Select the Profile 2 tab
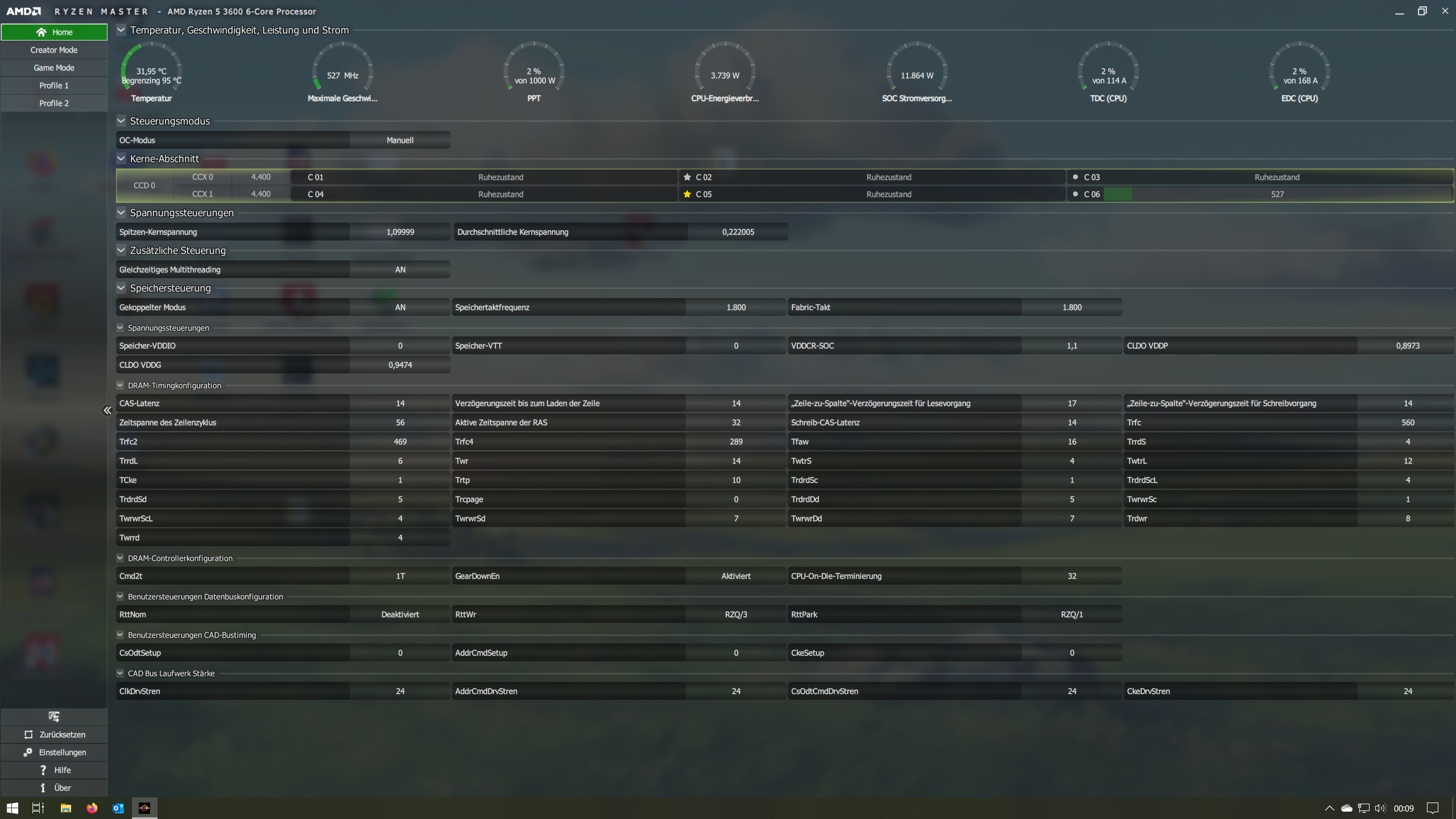The height and width of the screenshot is (819, 1456). click(54, 103)
